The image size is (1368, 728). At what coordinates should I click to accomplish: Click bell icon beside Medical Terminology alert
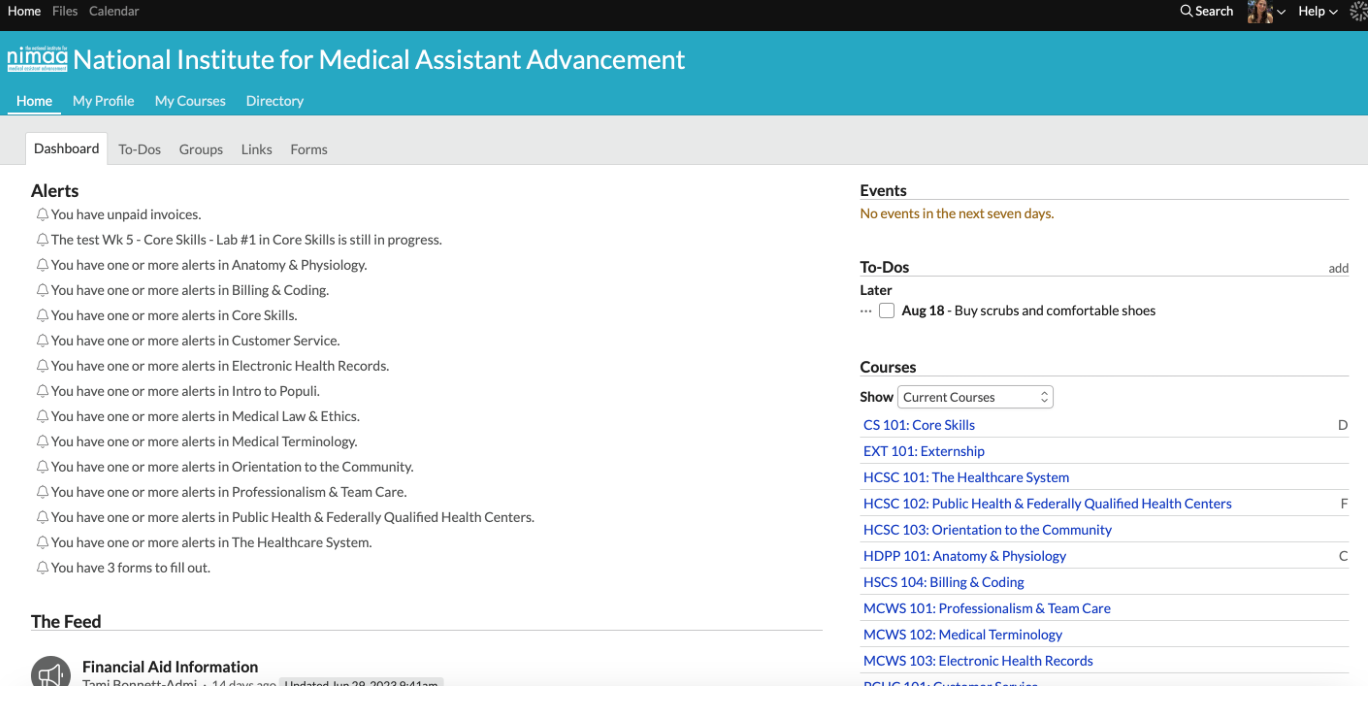coord(42,442)
